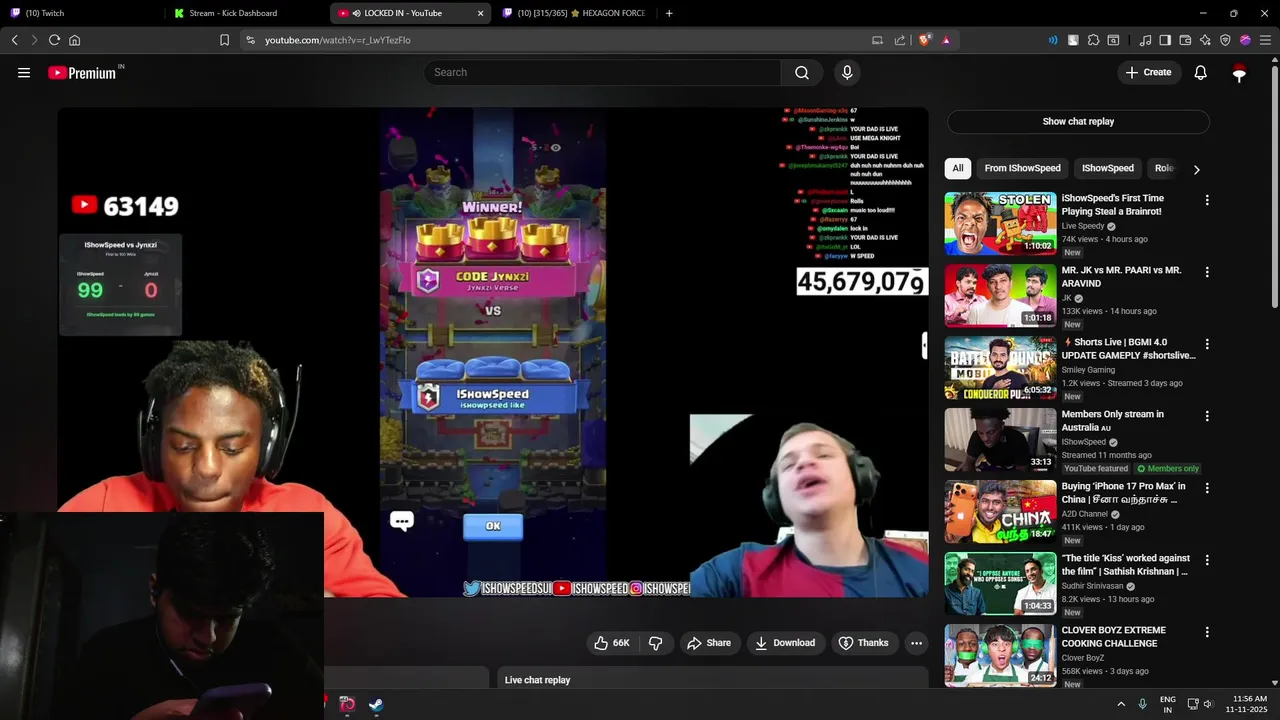The image size is (1280, 720).
Task: Click the Share button below video
Action: [x=708, y=643]
